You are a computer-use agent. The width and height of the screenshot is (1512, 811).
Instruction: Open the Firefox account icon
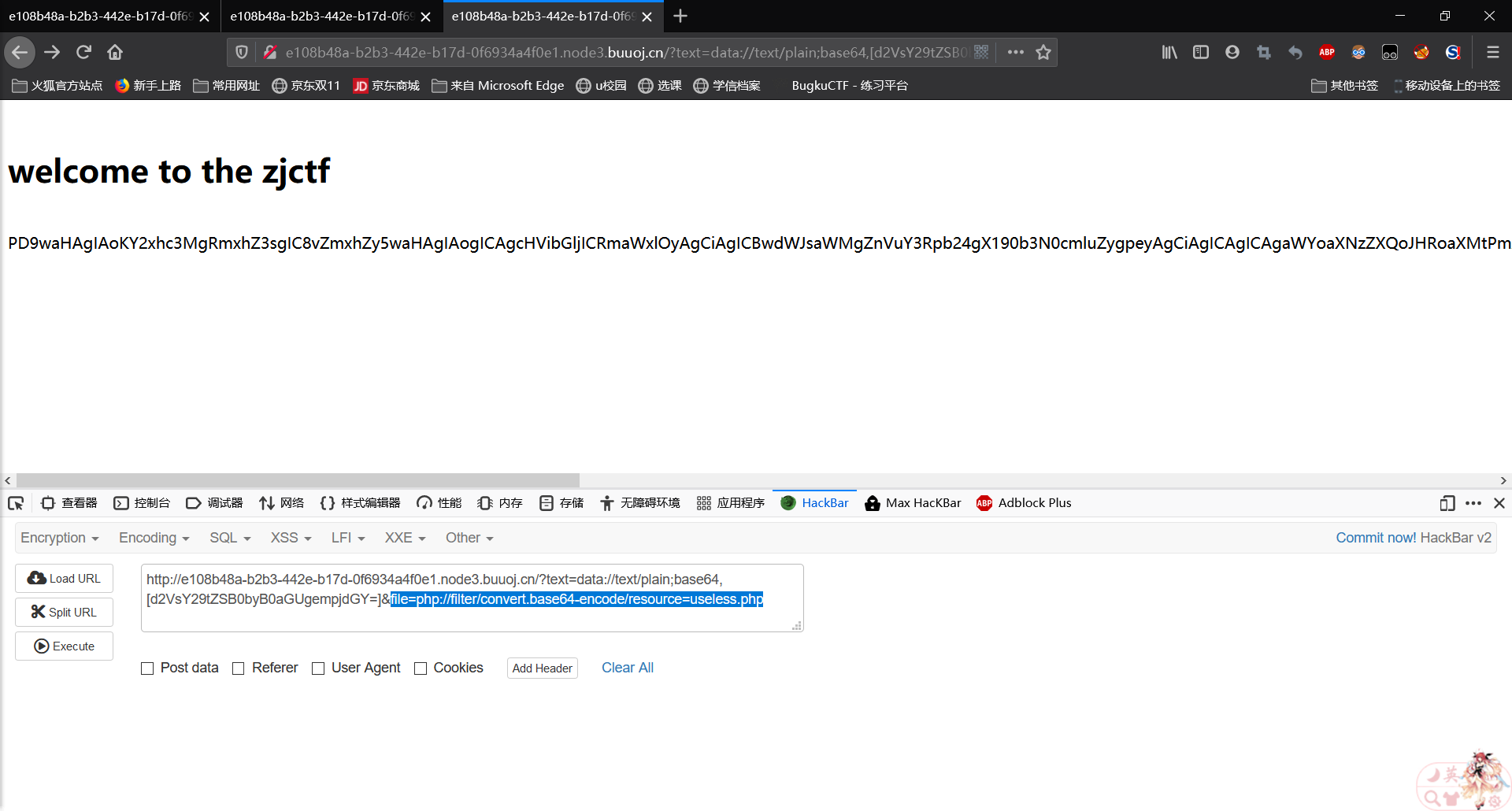click(x=1232, y=52)
